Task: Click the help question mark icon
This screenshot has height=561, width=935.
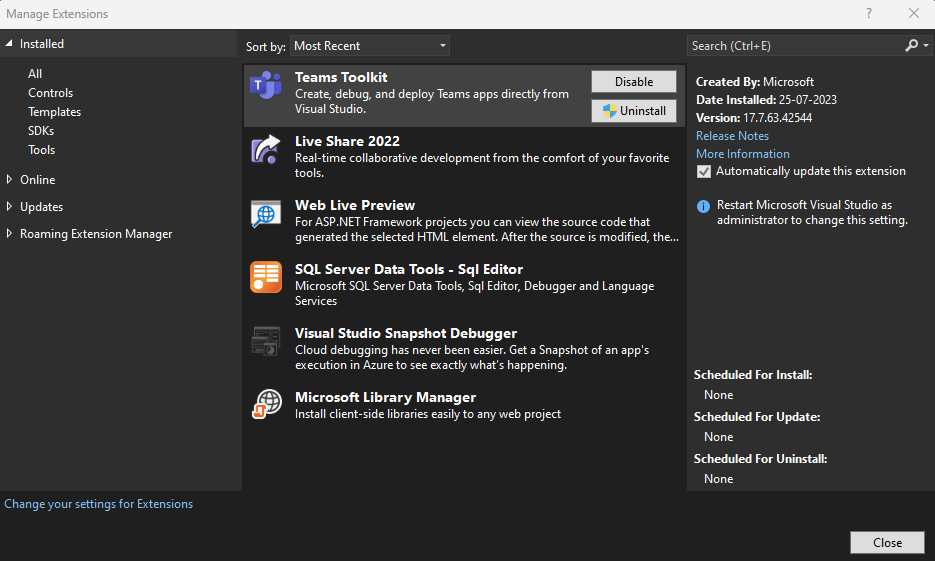Action: tap(868, 14)
